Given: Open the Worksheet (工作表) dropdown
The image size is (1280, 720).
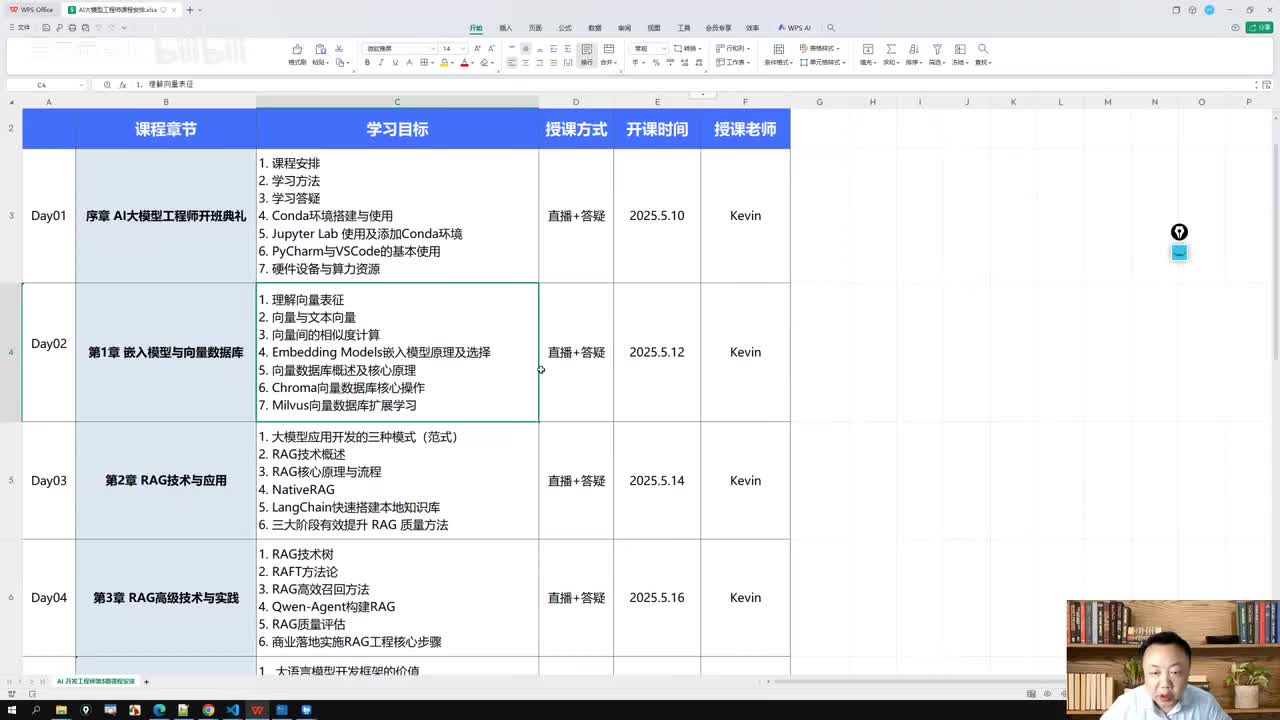Looking at the screenshot, I should pos(734,62).
